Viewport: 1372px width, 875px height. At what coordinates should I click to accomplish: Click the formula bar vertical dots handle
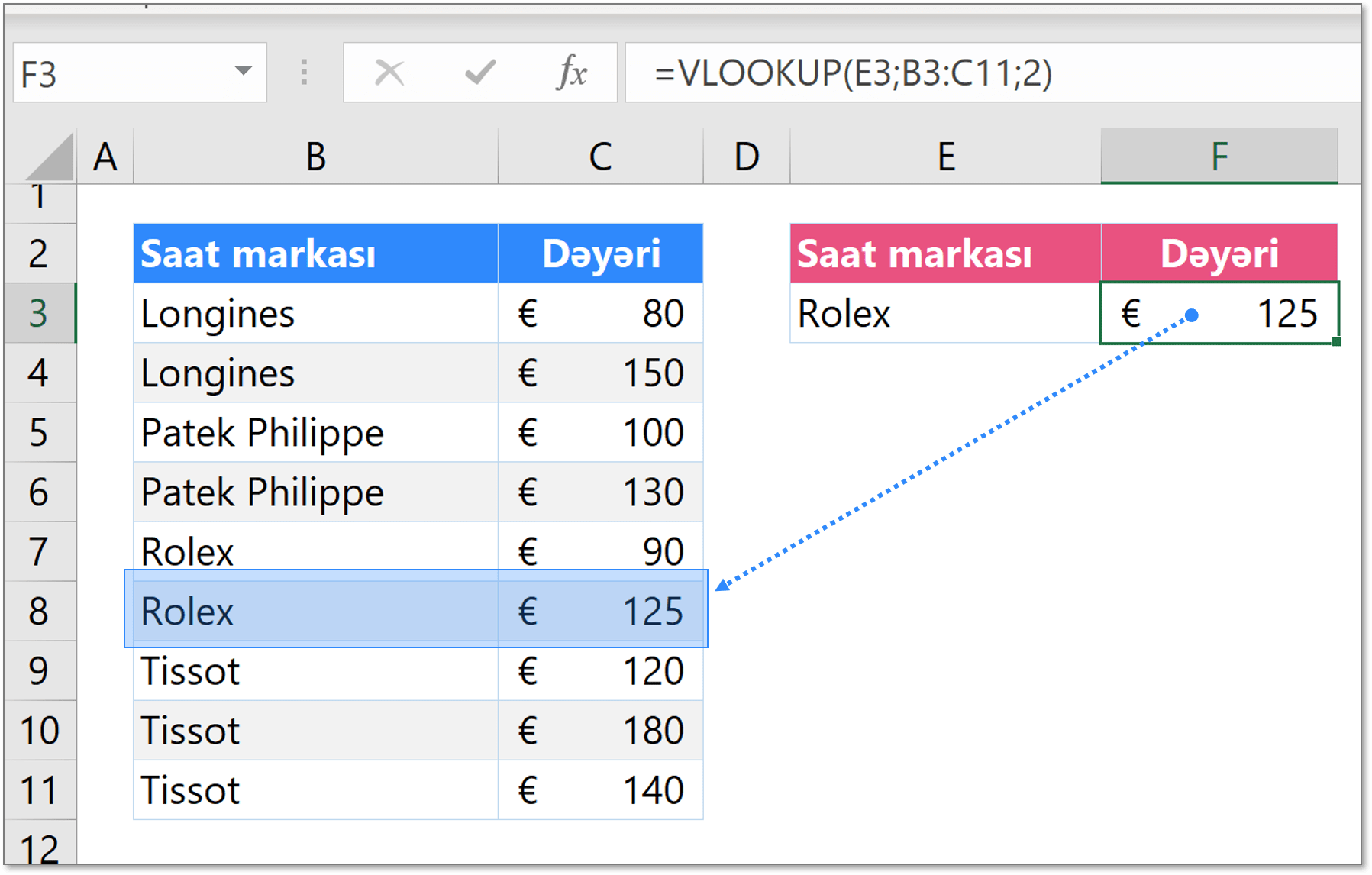tap(304, 73)
